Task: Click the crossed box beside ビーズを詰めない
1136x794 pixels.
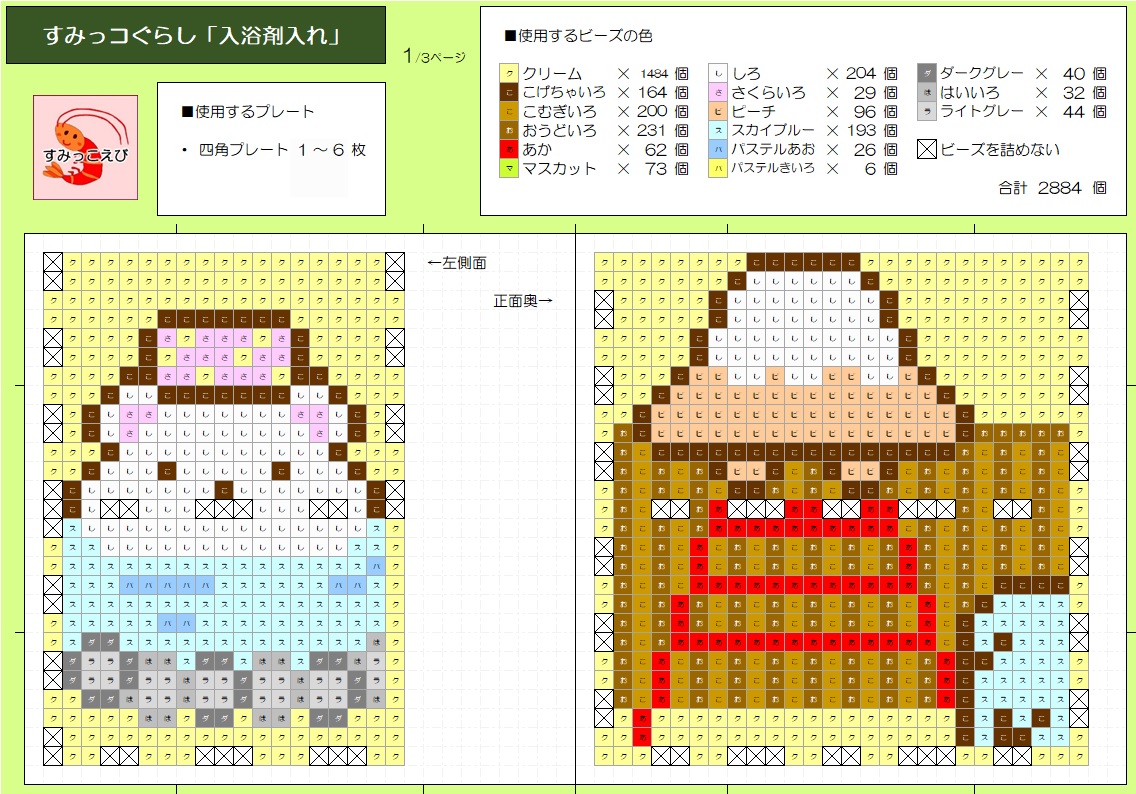Action: click(927, 149)
